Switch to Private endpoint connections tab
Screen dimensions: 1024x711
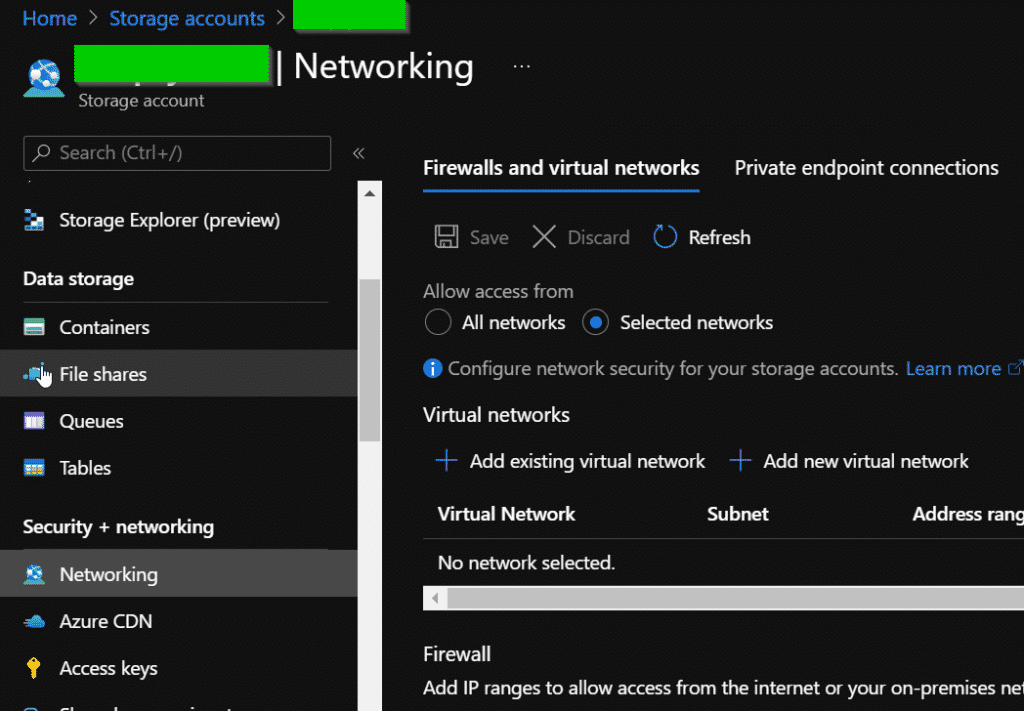tap(866, 168)
